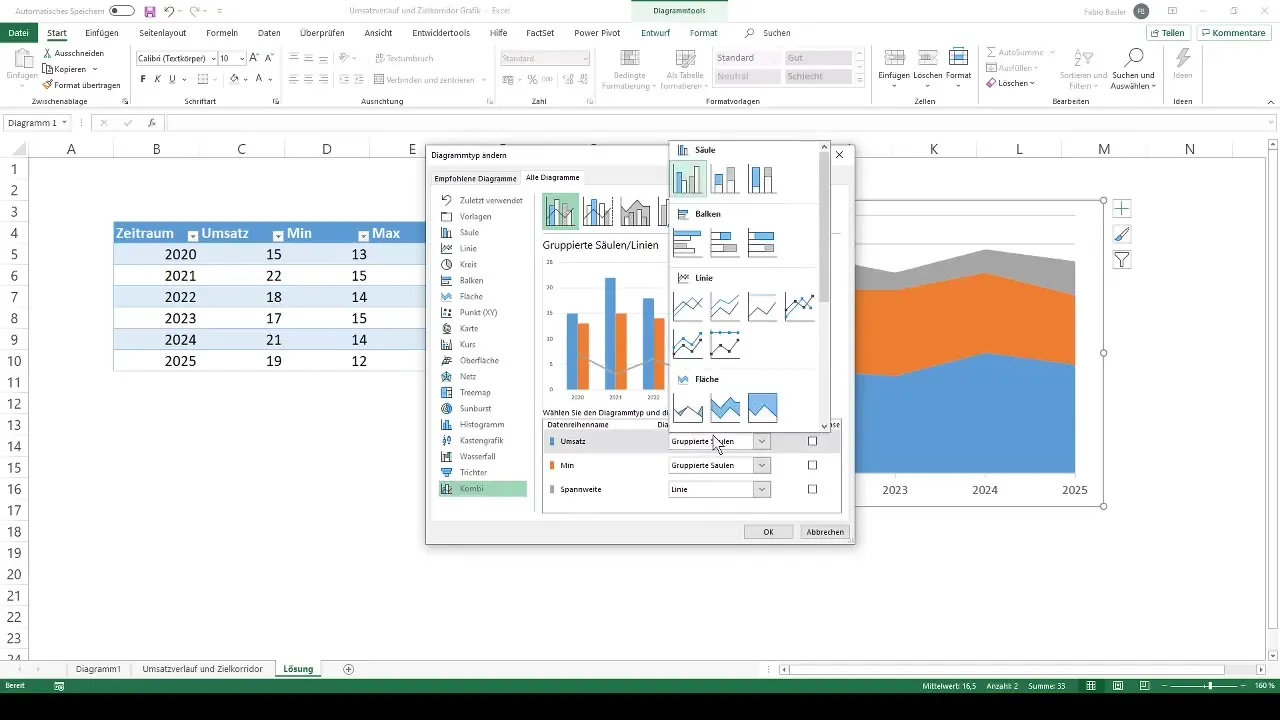The height and width of the screenshot is (720, 1280).
Task: Click zoom in plus in status bar
Action: click(1244, 686)
